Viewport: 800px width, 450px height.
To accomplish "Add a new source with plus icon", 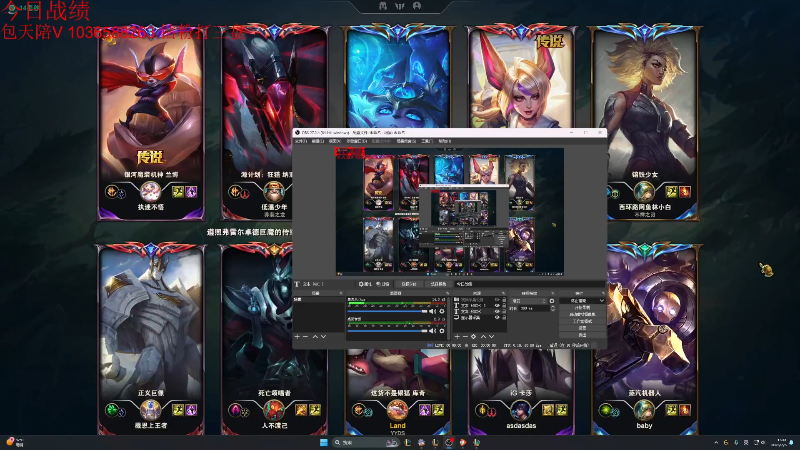I will [457, 337].
